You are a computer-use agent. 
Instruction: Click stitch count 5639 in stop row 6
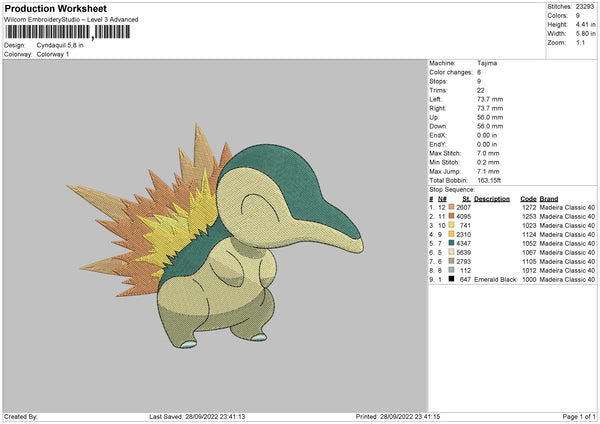click(463, 252)
